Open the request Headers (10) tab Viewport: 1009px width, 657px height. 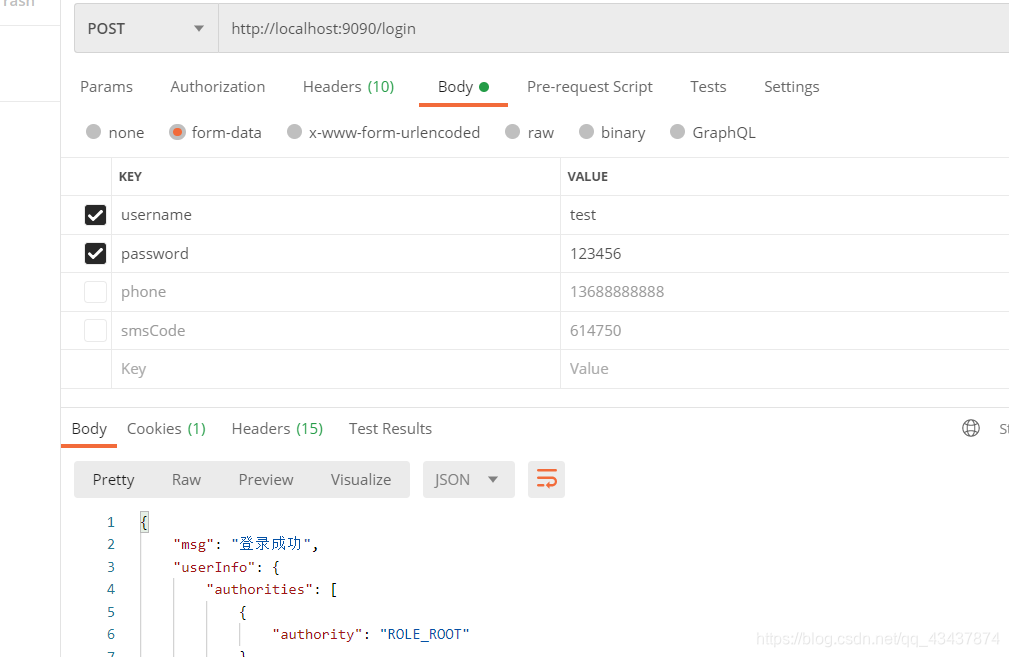pyautogui.click(x=348, y=87)
